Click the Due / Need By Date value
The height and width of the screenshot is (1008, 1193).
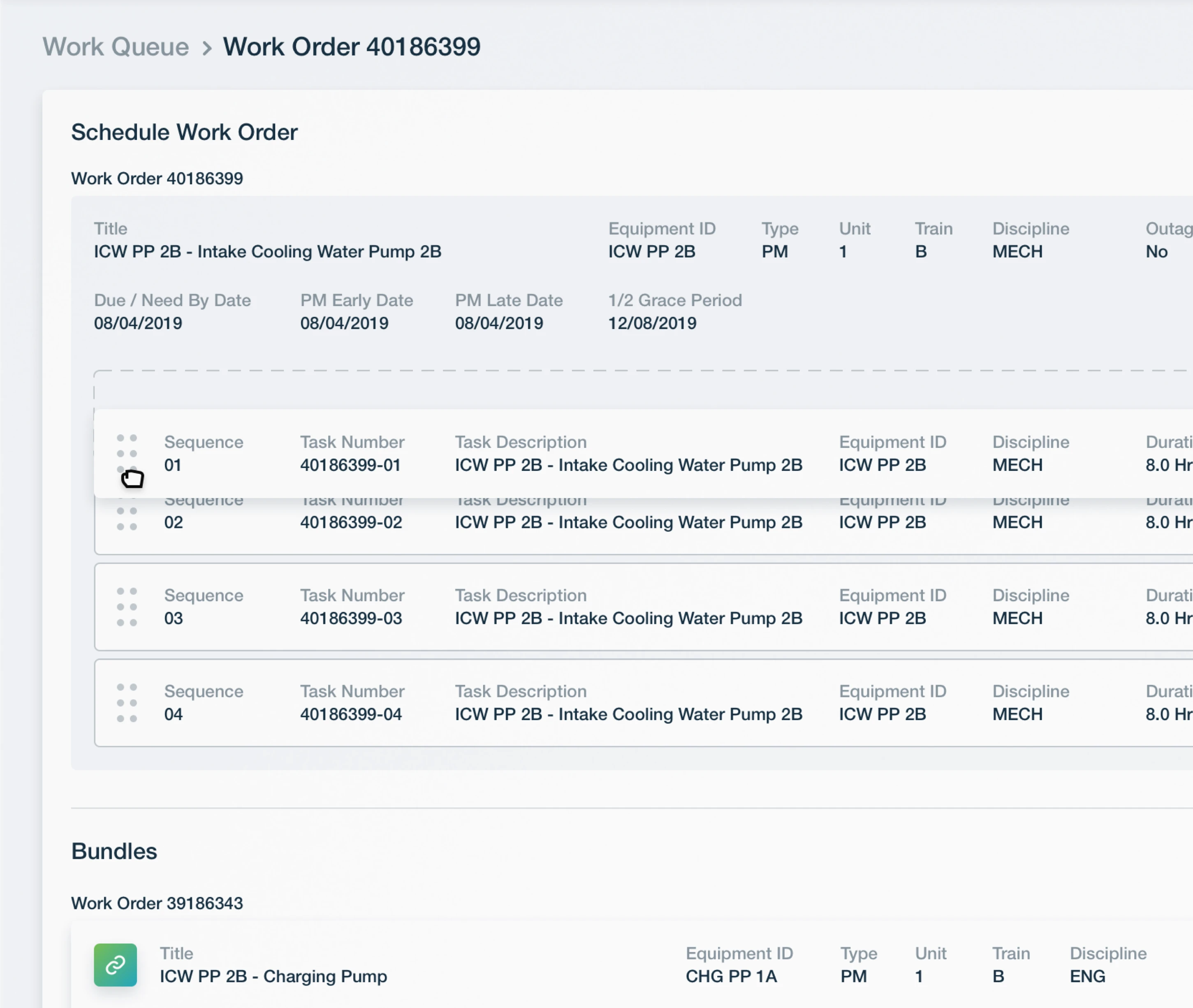138,323
